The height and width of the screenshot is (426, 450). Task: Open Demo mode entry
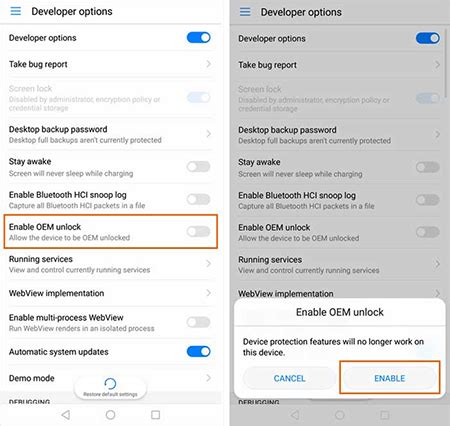[x=110, y=378]
